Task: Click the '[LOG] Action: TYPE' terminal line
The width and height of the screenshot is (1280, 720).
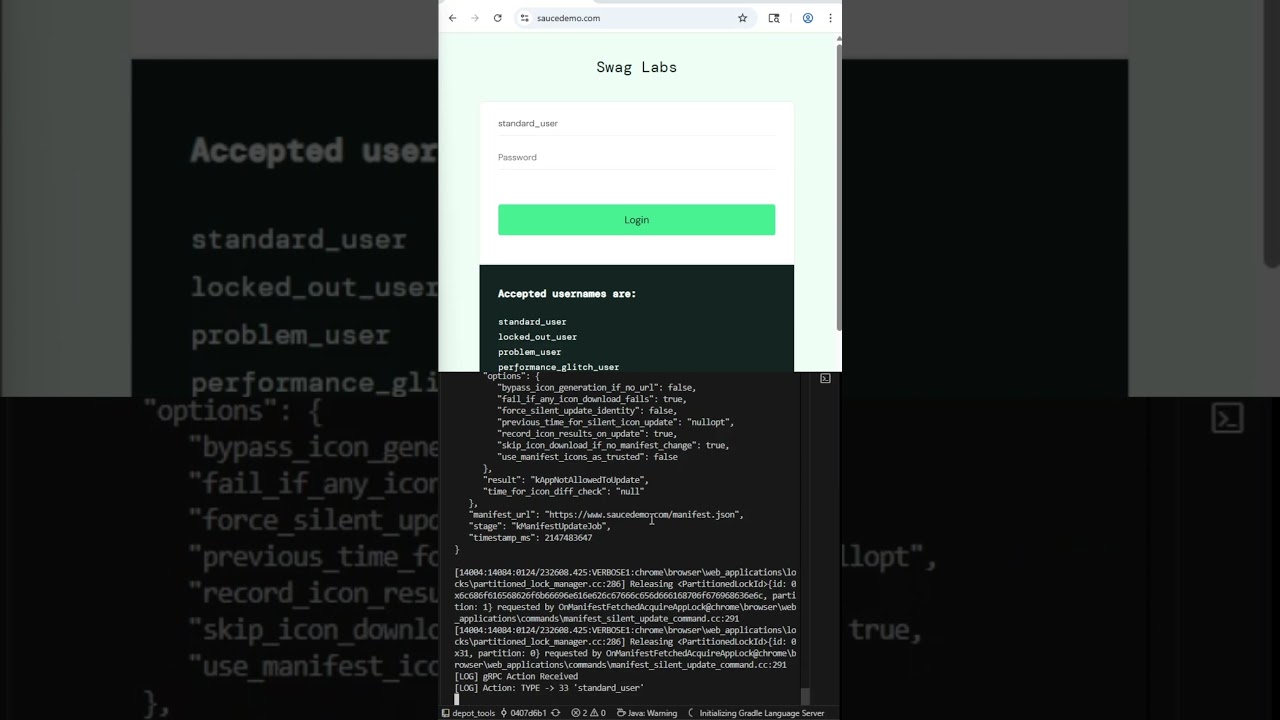Action: [x=549, y=688]
